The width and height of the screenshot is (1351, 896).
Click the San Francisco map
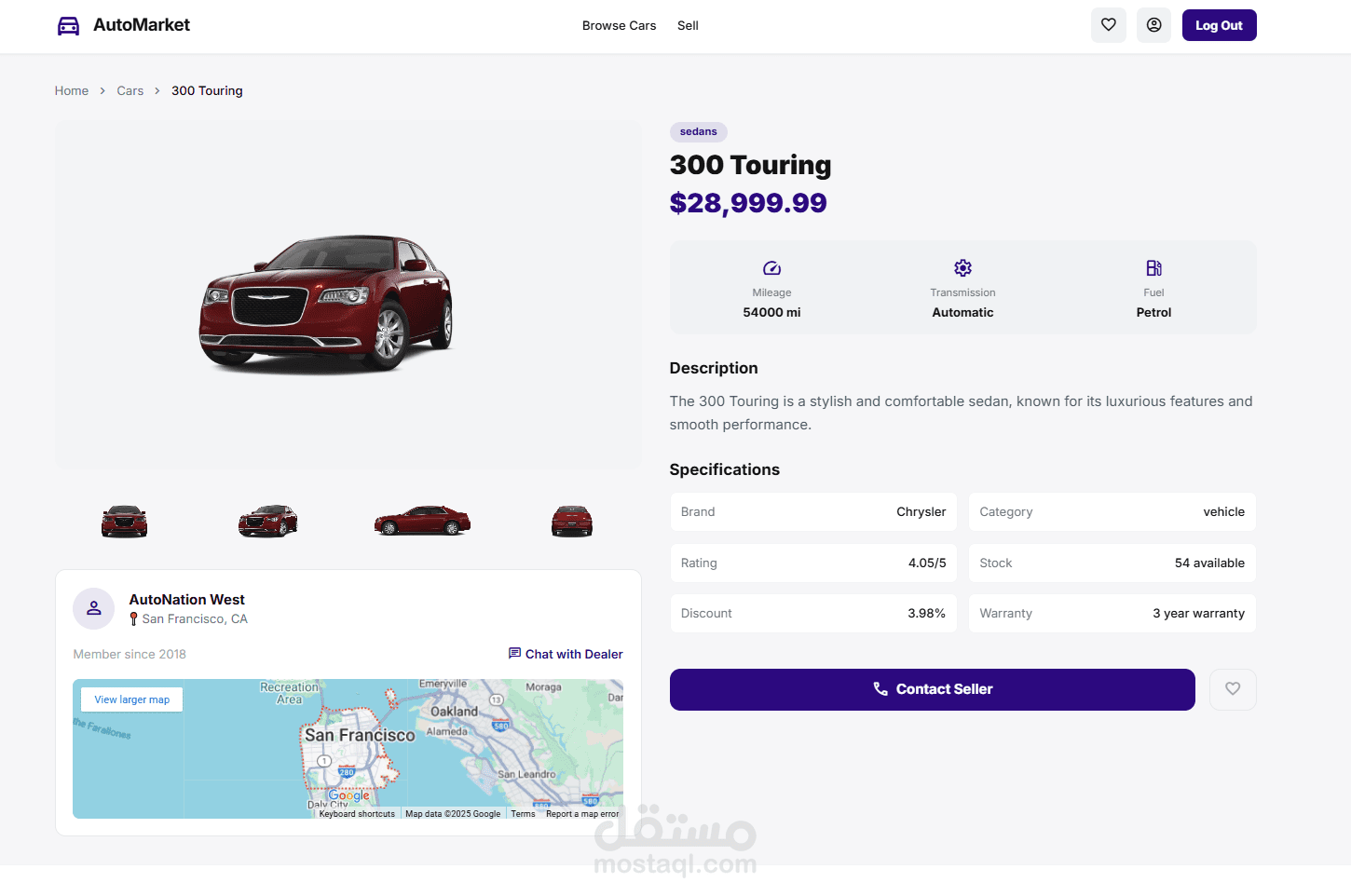[x=348, y=749]
